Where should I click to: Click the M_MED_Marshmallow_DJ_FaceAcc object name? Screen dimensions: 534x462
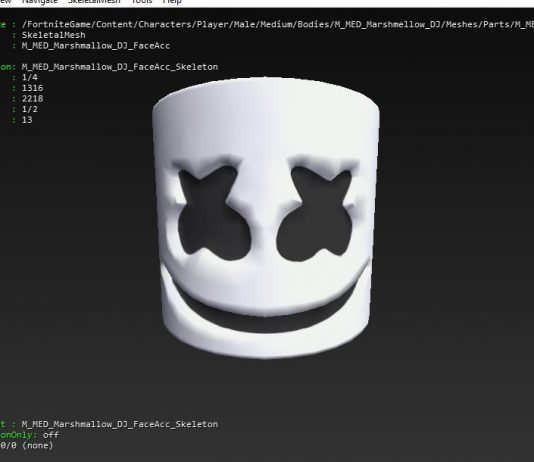tap(96, 46)
